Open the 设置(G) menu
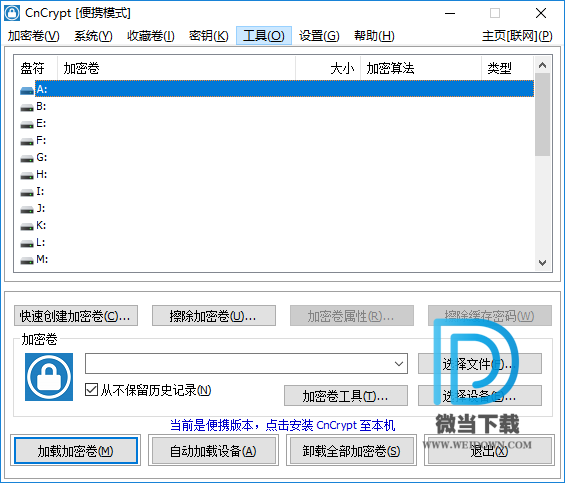Image resolution: width=565 pixels, height=483 pixels. click(319, 36)
